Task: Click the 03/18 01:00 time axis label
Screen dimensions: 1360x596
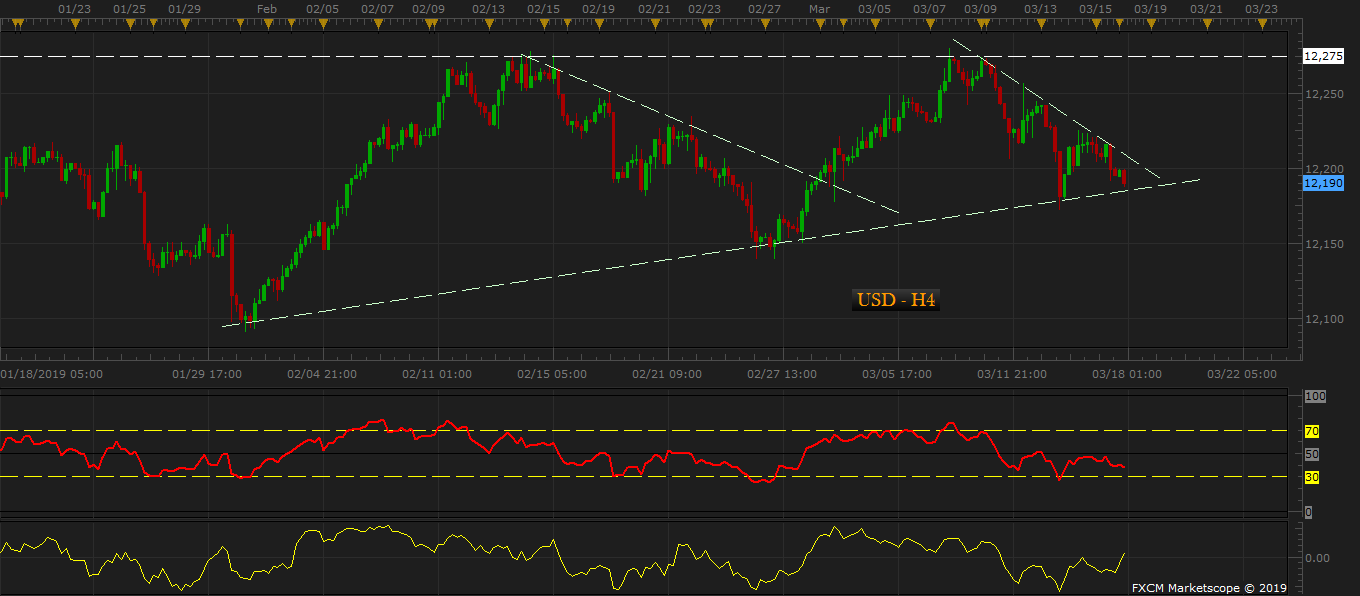Action: (1127, 374)
